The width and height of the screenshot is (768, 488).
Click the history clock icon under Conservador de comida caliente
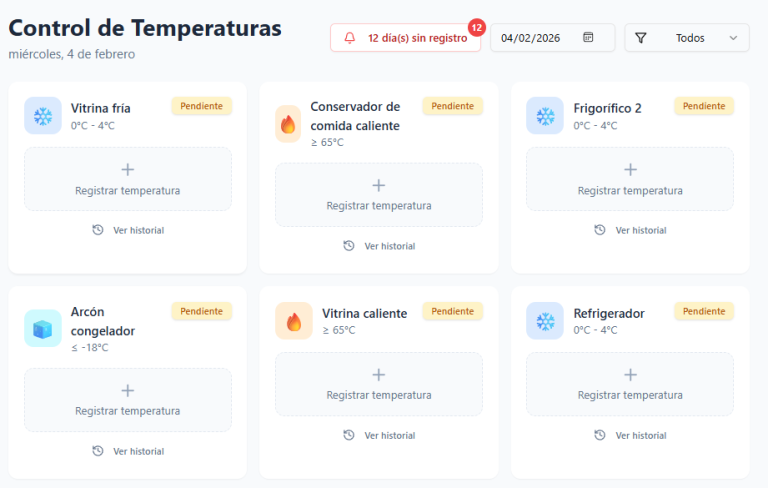pyautogui.click(x=349, y=245)
